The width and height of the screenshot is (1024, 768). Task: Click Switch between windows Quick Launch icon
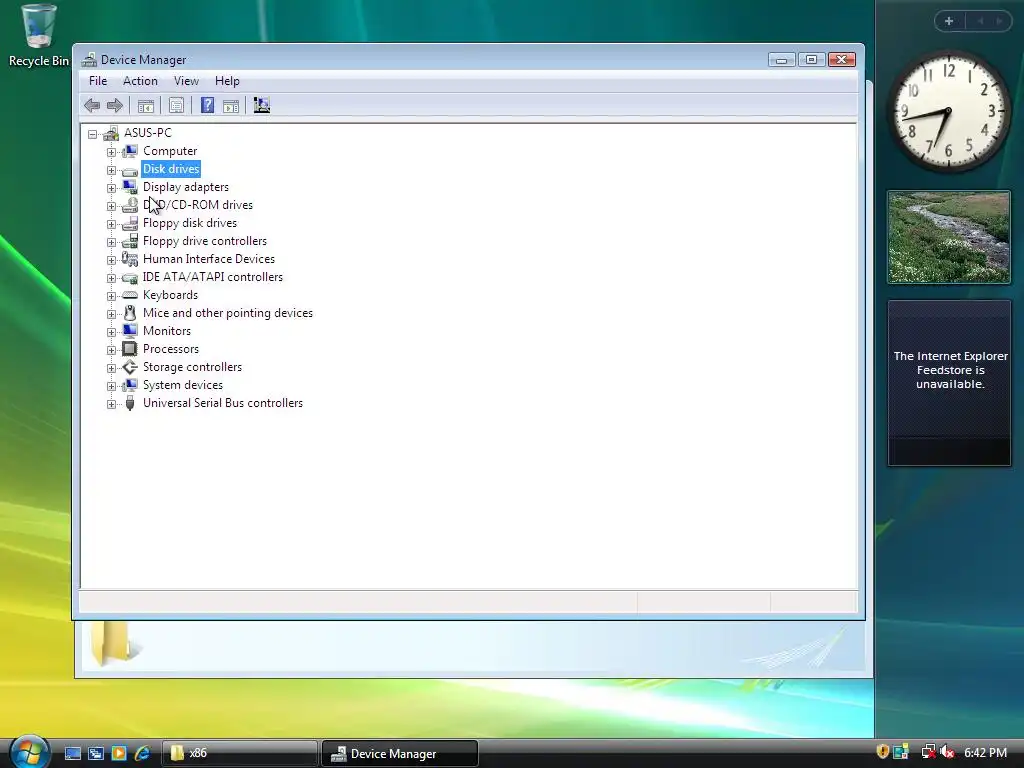96,753
